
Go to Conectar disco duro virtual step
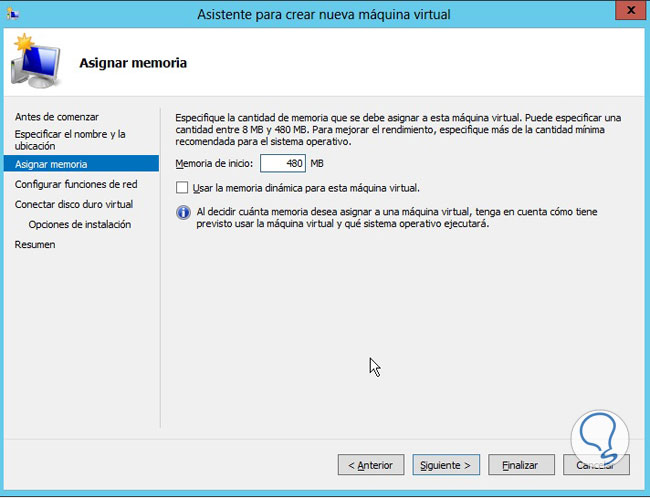point(74,204)
